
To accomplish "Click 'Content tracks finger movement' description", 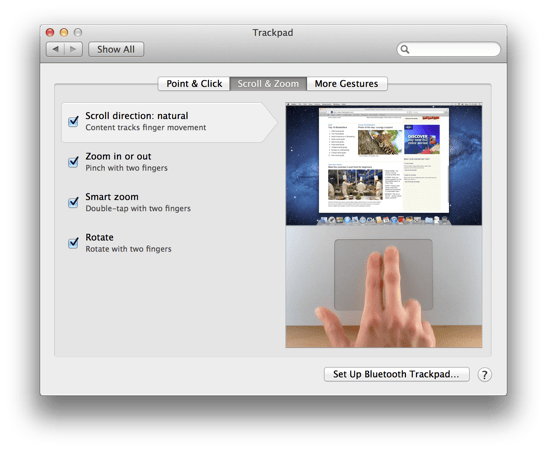I will pyautogui.click(x=146, y=128).
